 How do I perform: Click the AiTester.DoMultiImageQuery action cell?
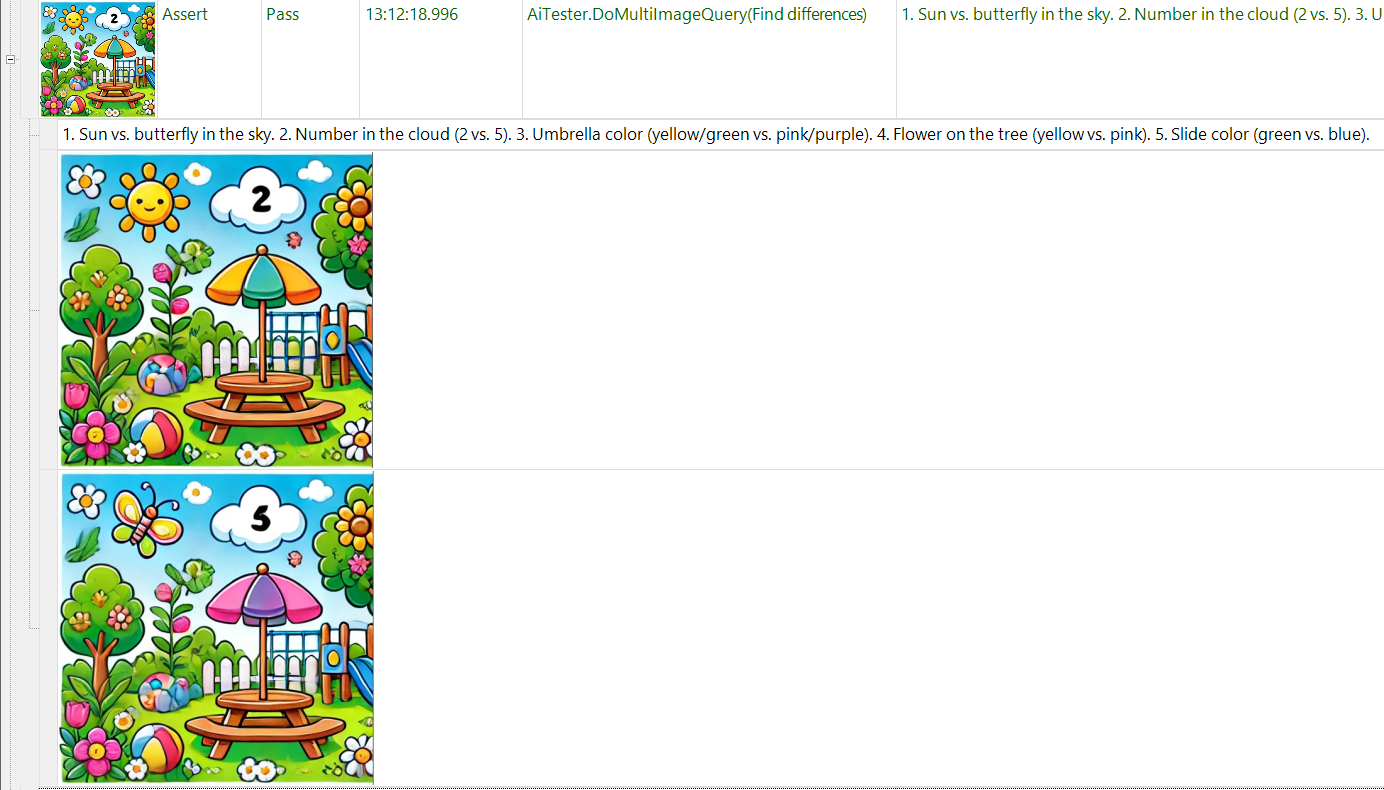(x=696, y=15)
